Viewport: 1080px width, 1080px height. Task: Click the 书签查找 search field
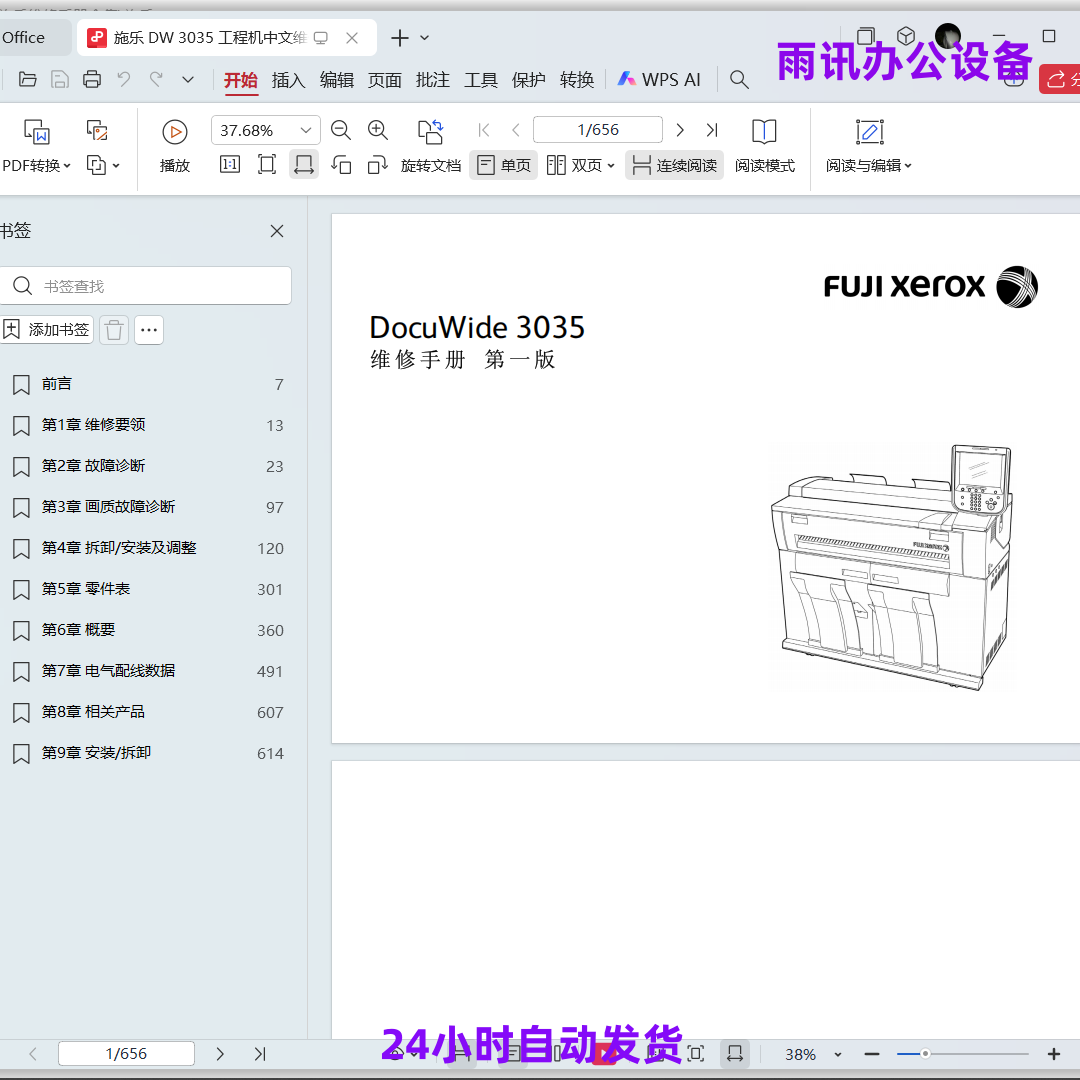pos(146,286)
